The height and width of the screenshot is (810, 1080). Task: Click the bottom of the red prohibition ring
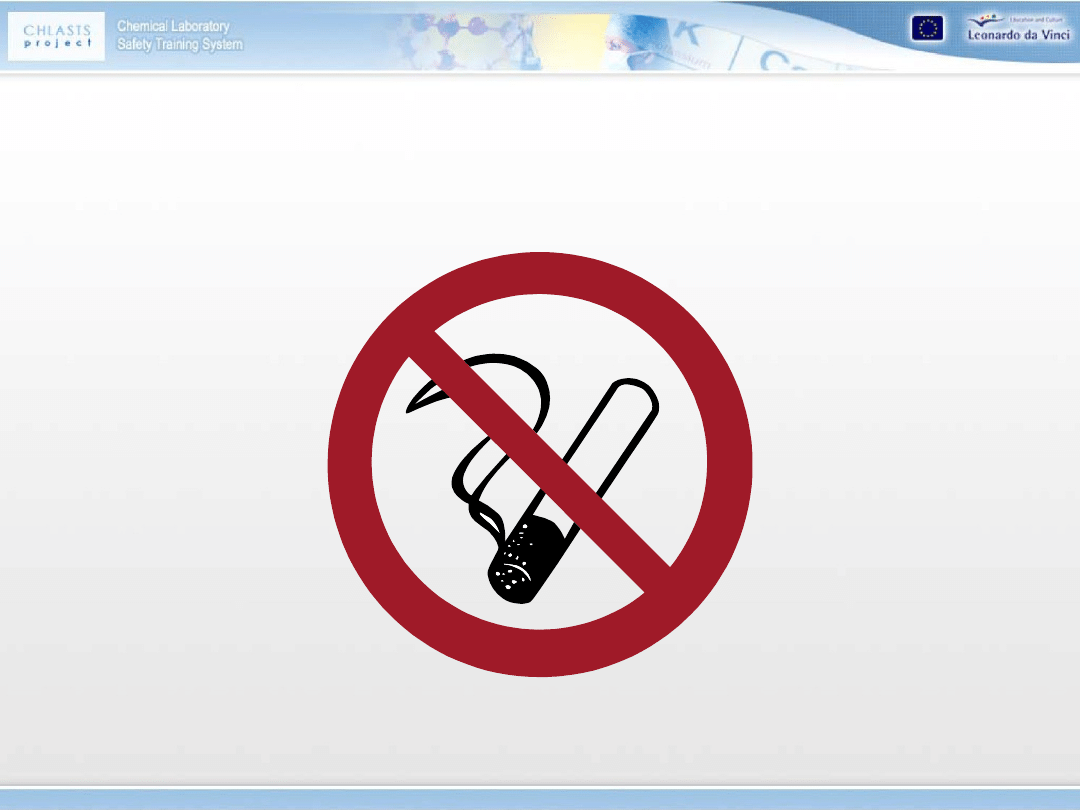pos(540,653)
